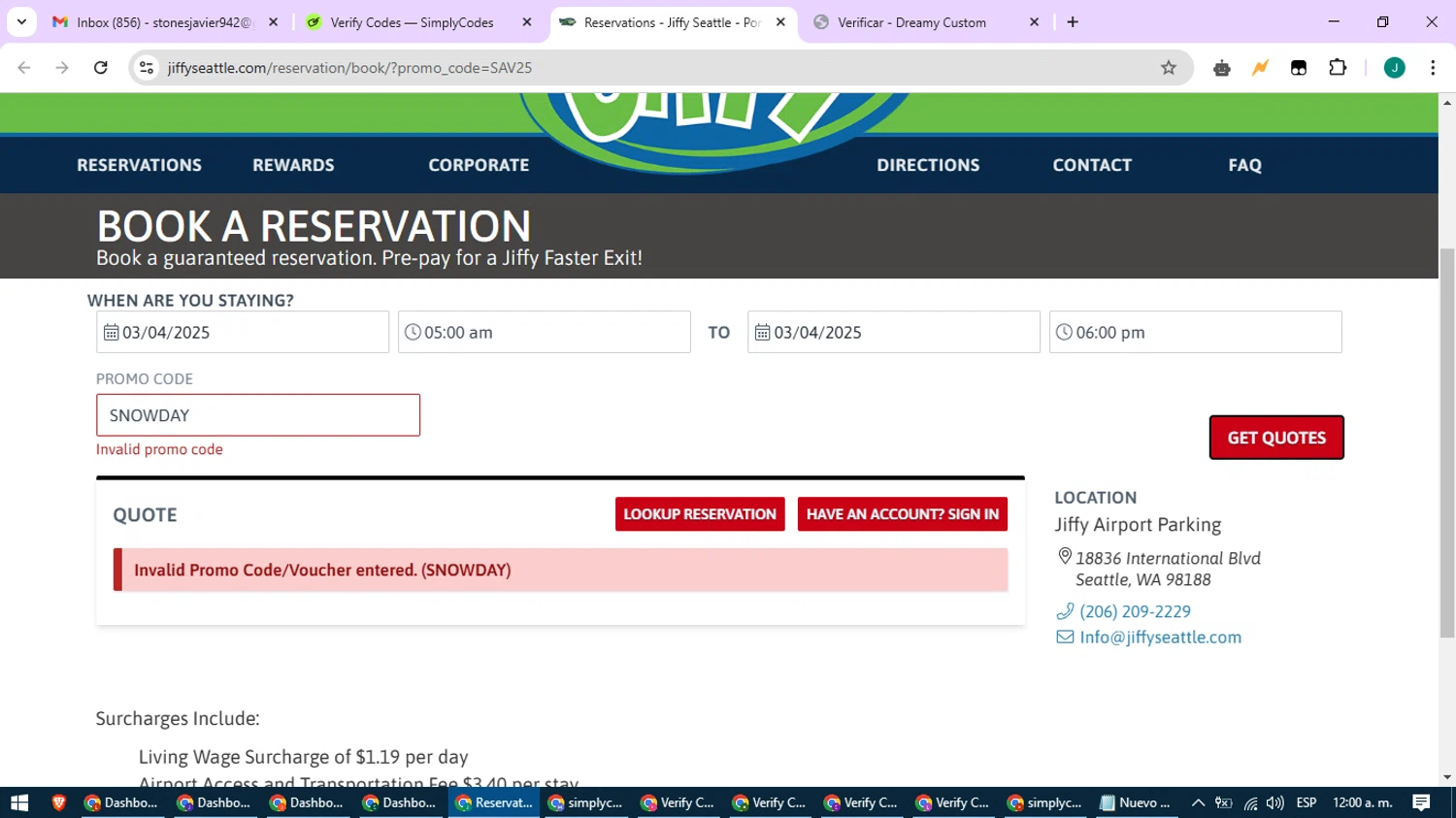Call the (206) 209-2229 phone link
Viewport: 1456px width, 818px height.
pos(1135,611)
